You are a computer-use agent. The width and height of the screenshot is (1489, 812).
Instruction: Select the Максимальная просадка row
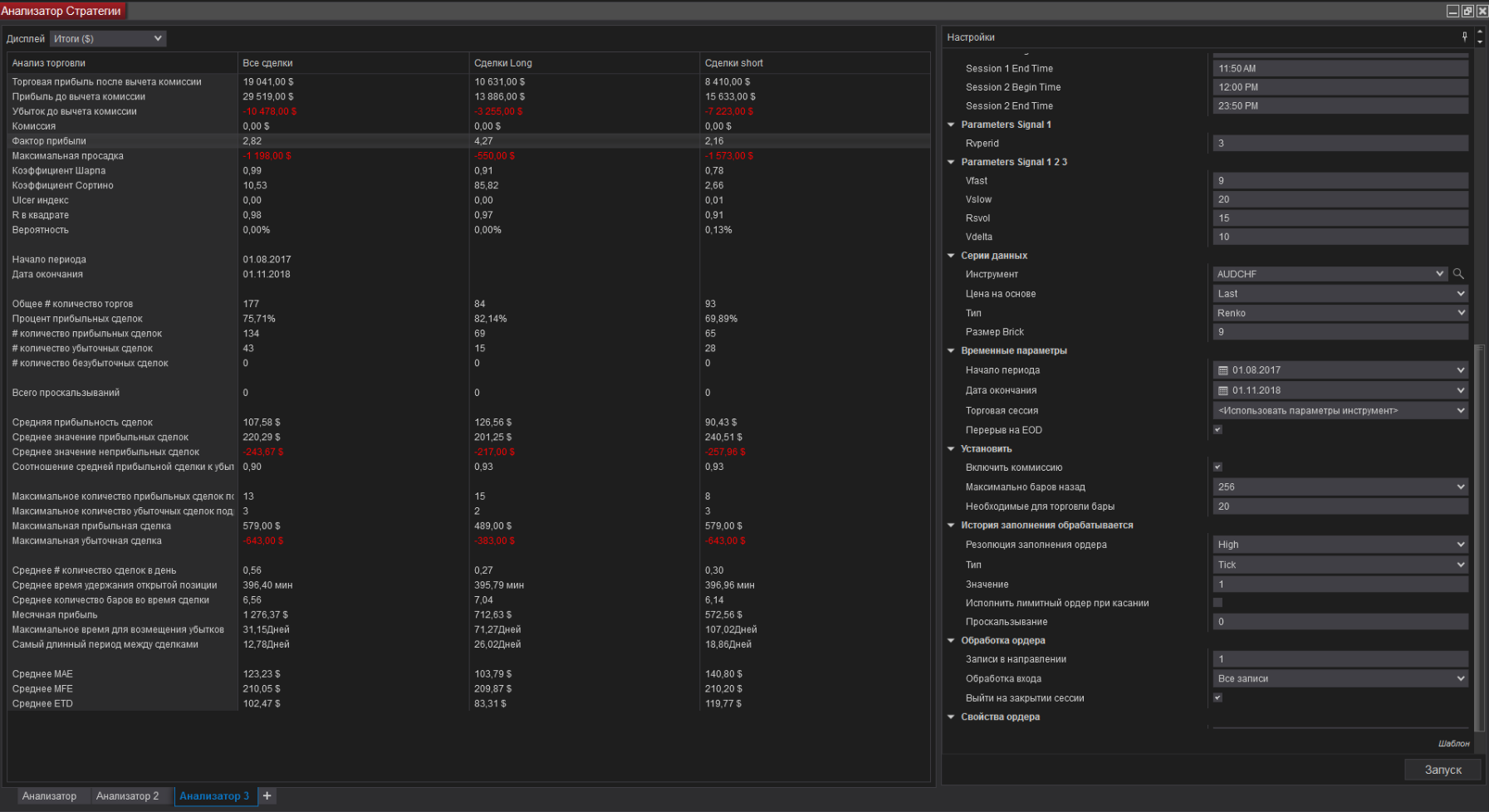tap(469, 156)
